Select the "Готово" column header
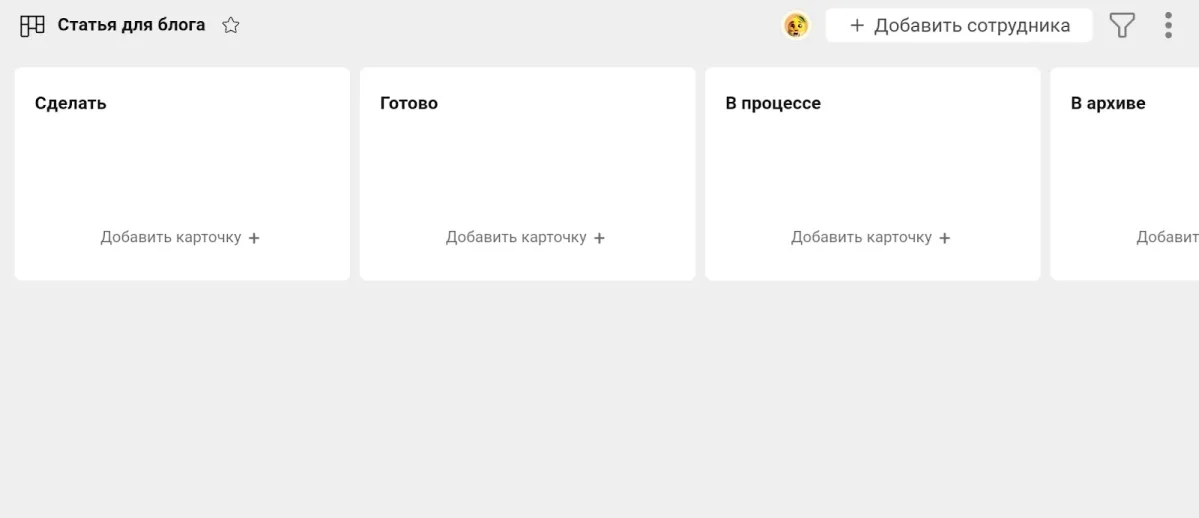 (x=409, y=103)
